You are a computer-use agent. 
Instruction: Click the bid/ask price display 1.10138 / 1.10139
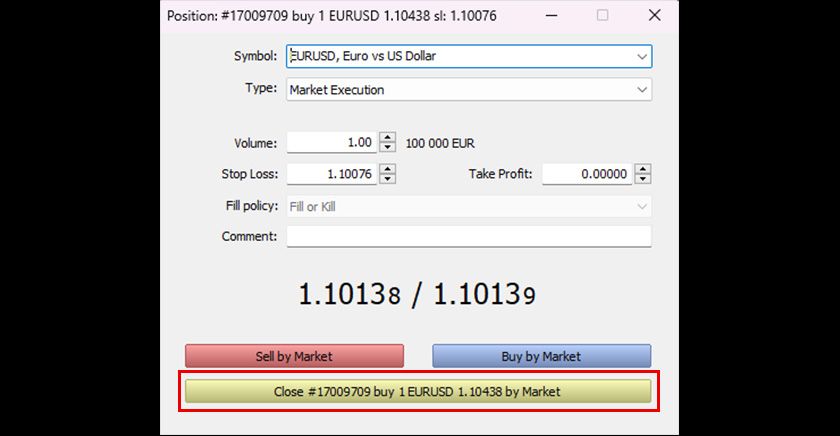tap(417, 295)
